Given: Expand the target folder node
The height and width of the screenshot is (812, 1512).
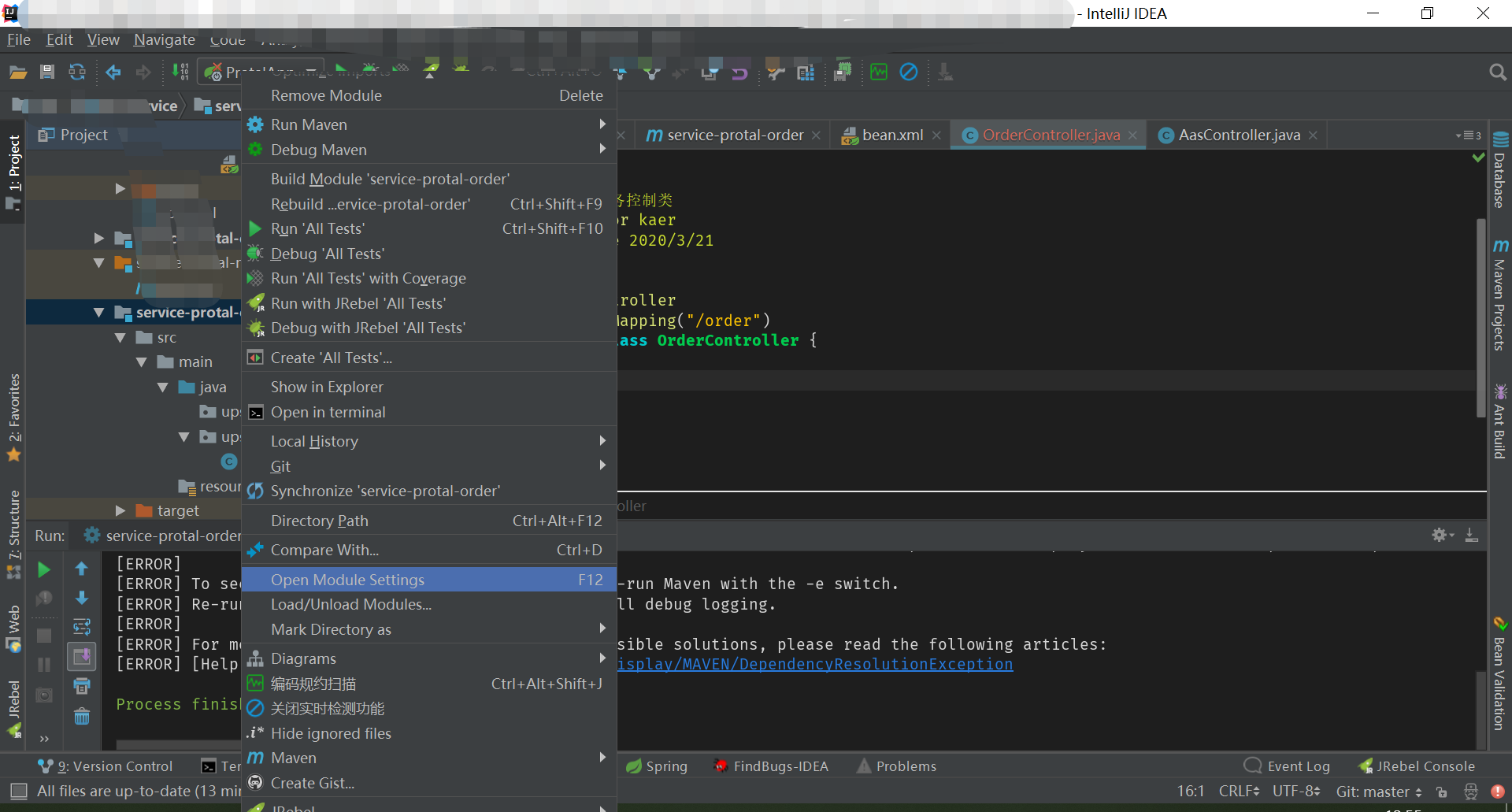Looking at the screenshot, I should (120, 511).
